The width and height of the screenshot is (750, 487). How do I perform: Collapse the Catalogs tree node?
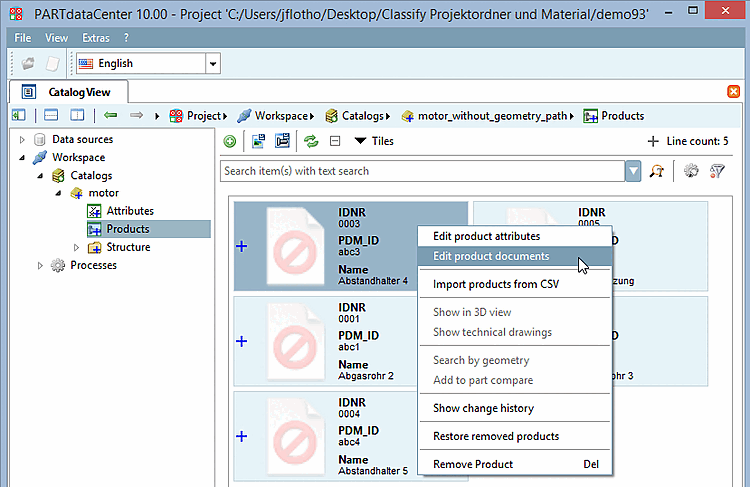[x=40, y=176]
